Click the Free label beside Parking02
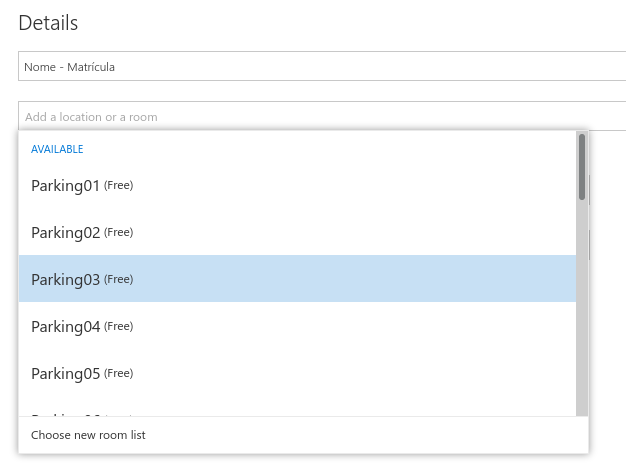 (118, 232)
